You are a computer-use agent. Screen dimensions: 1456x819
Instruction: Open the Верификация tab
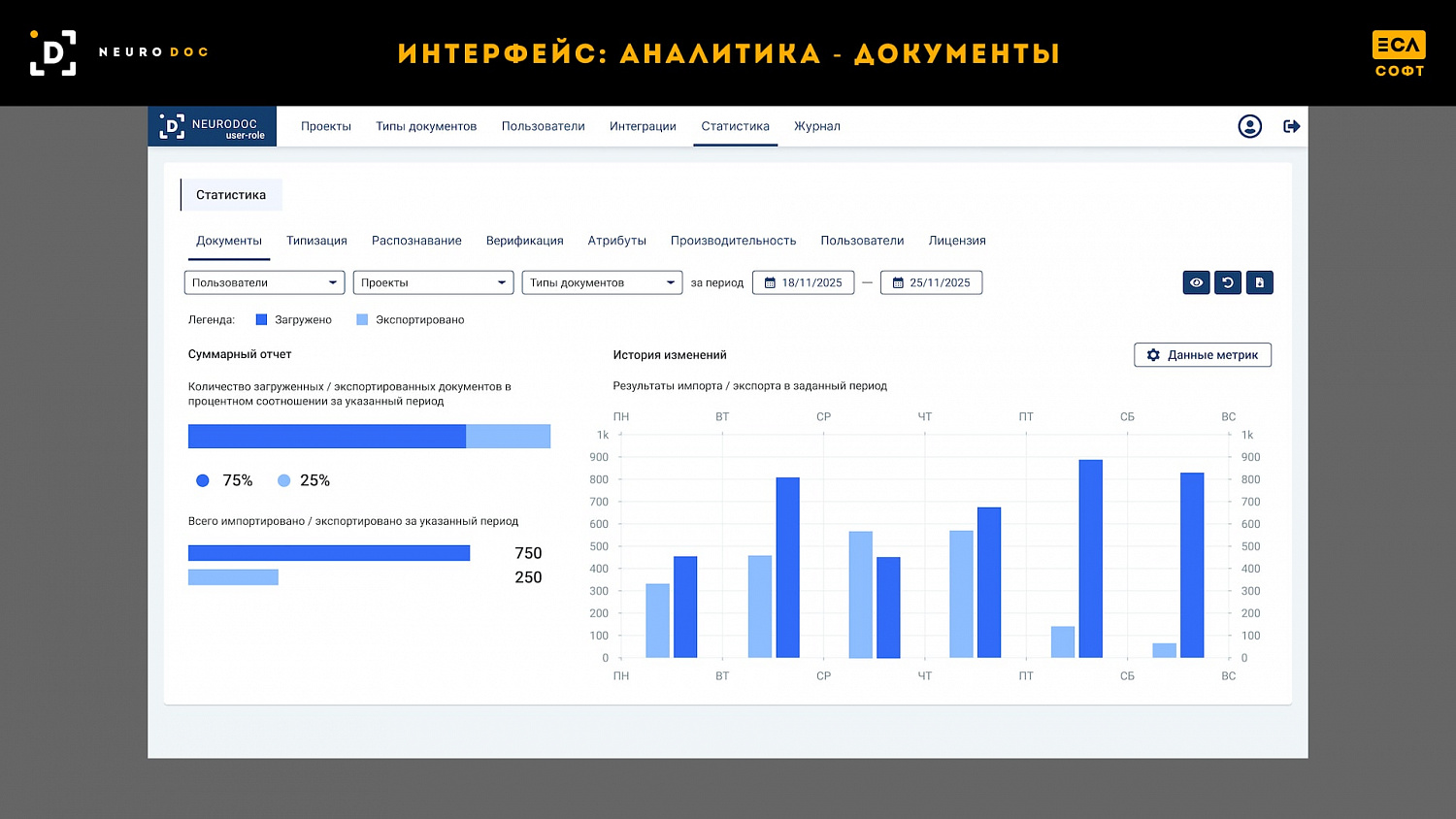(524, 241)
